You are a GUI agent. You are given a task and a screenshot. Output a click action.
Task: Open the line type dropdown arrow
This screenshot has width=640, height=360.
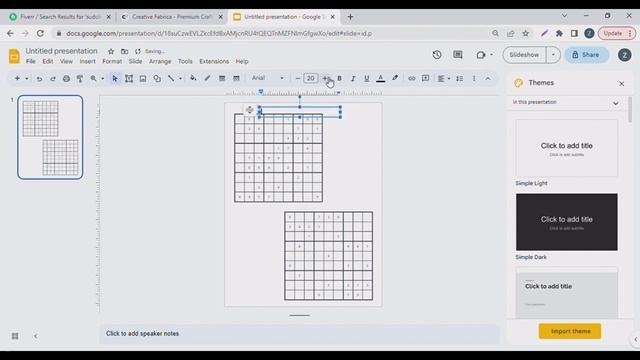[180, 78]
